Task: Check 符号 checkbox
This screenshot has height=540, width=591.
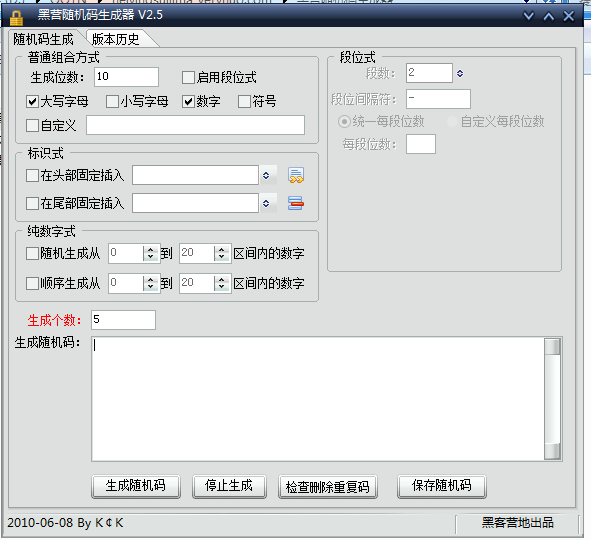Action: pyautogui.click(x=244, y=101)
